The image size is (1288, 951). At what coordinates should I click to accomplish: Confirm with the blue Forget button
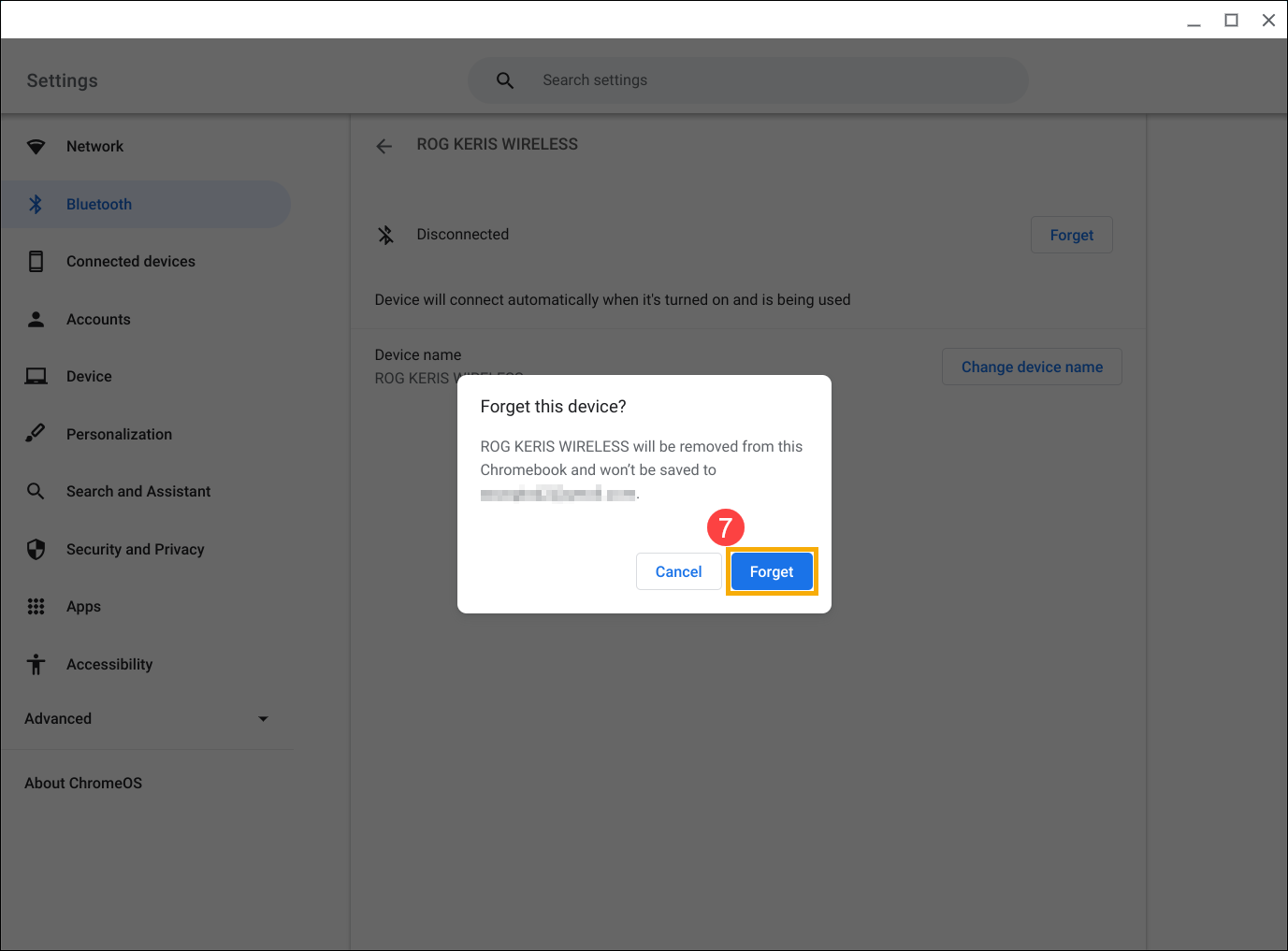[772, 571]
